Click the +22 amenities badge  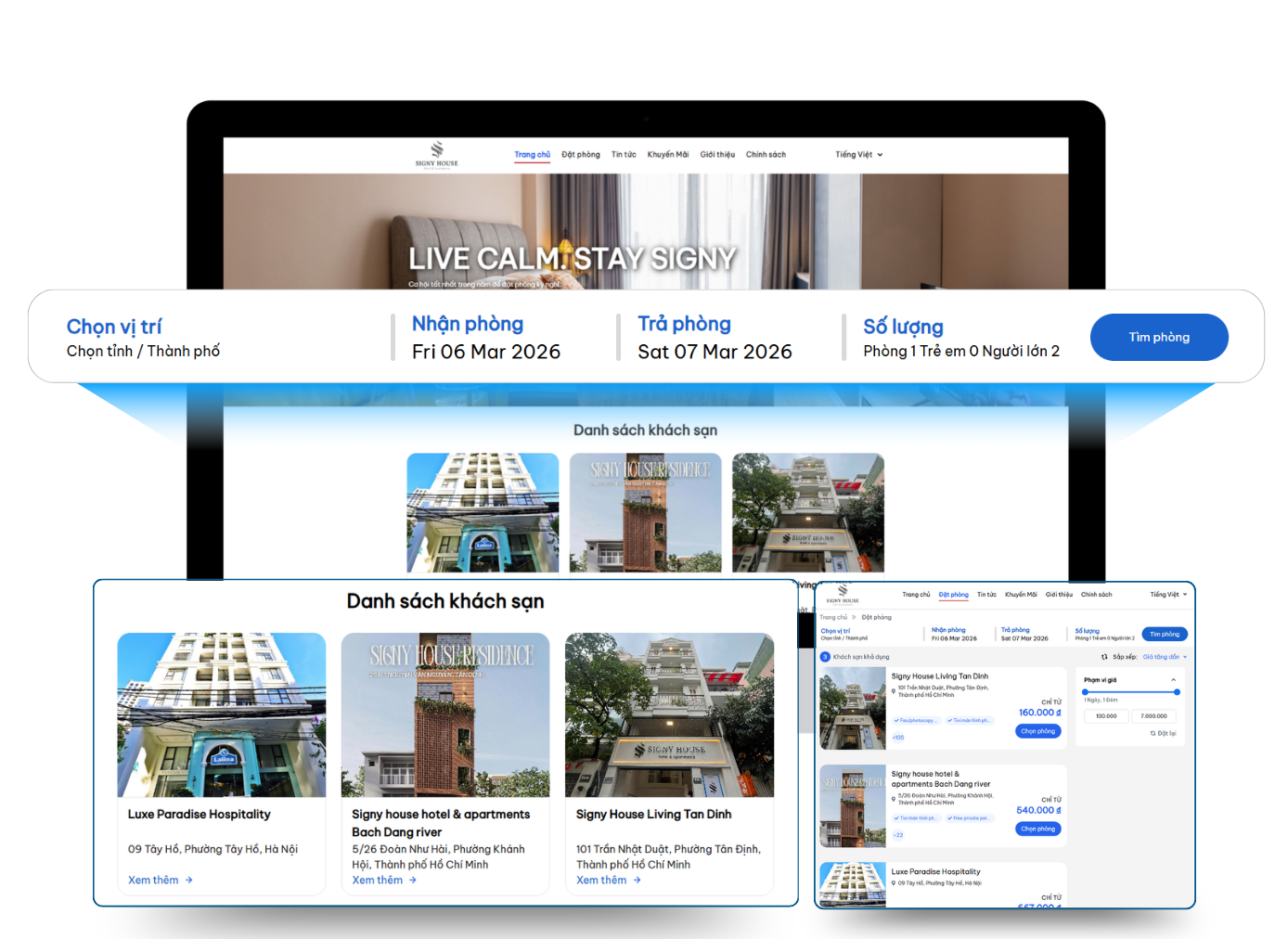[x=897, y=835]
